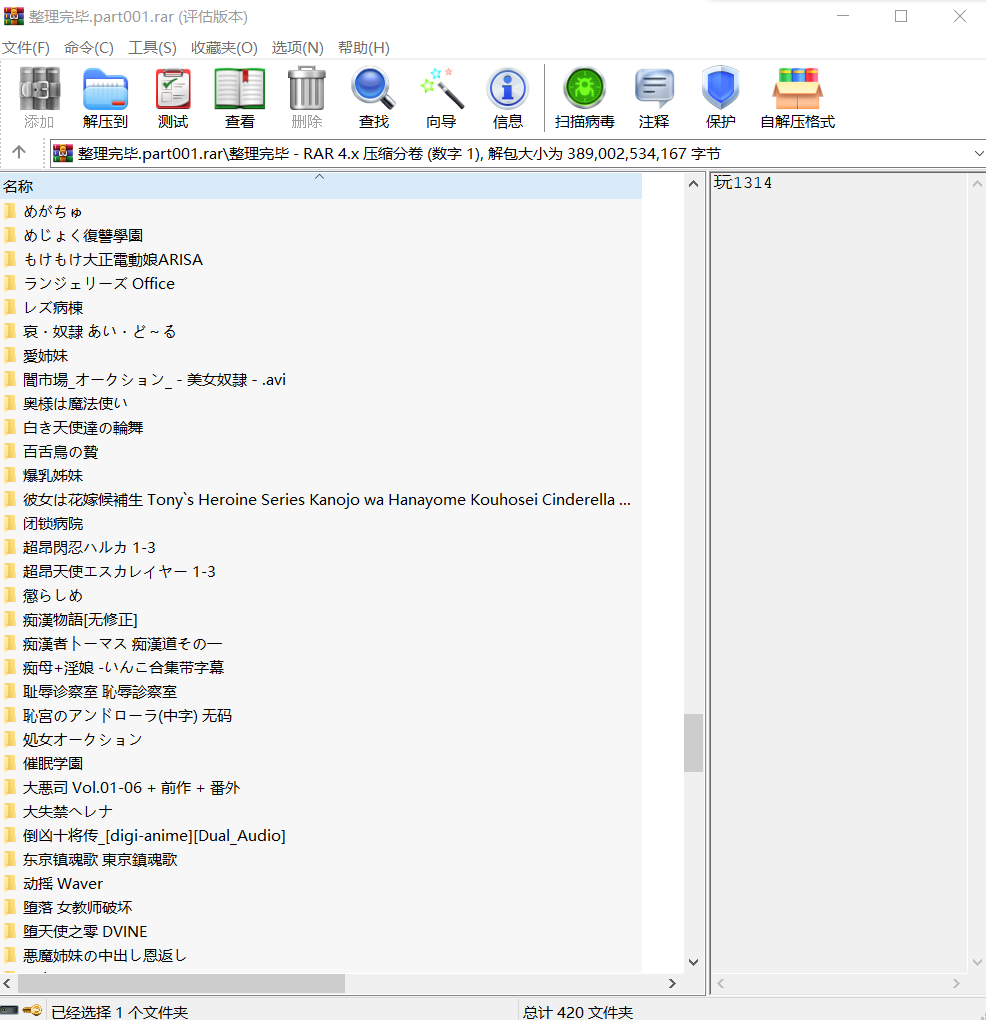Viewport: 986px width, 1020px height.
Task: Click the password key icon in status bar
Action: pyautogui.click(x=33, y=1010)
